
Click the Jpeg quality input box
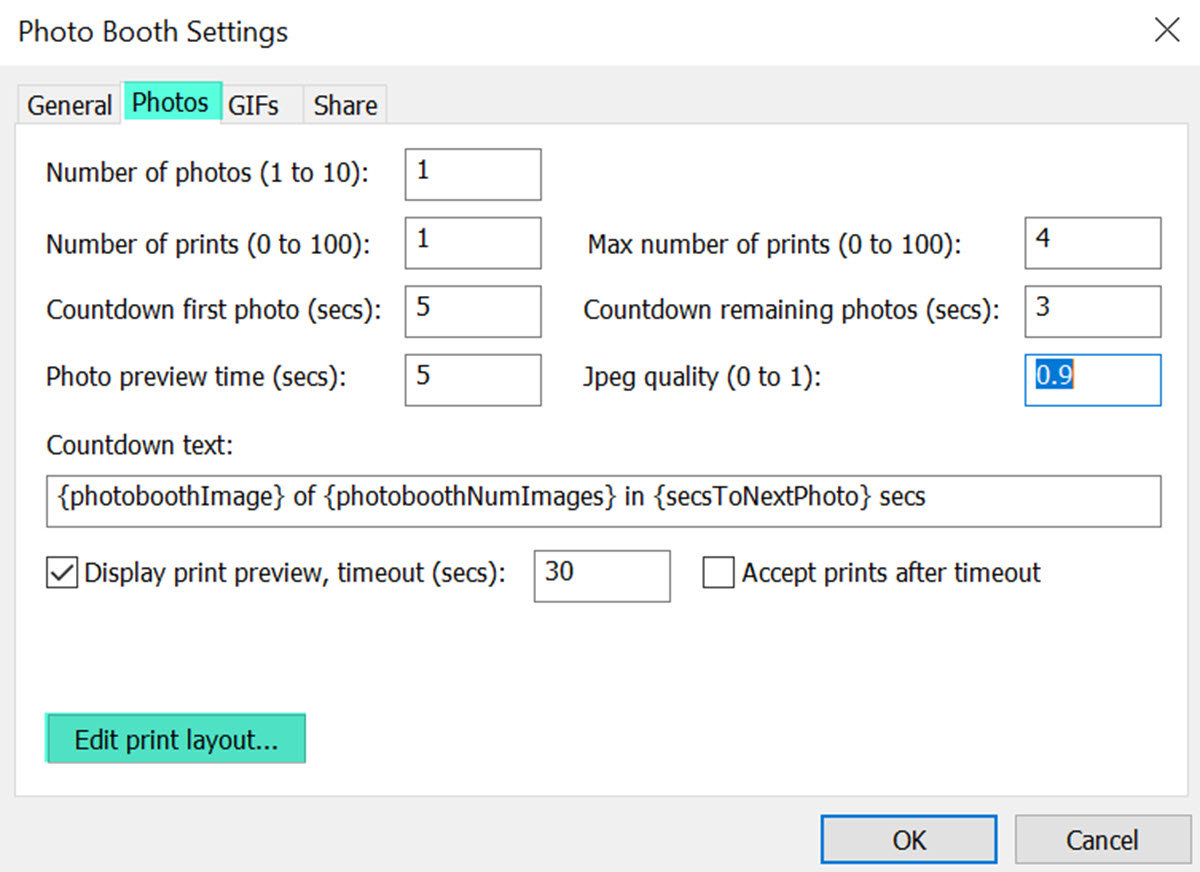pos(1092,379)
